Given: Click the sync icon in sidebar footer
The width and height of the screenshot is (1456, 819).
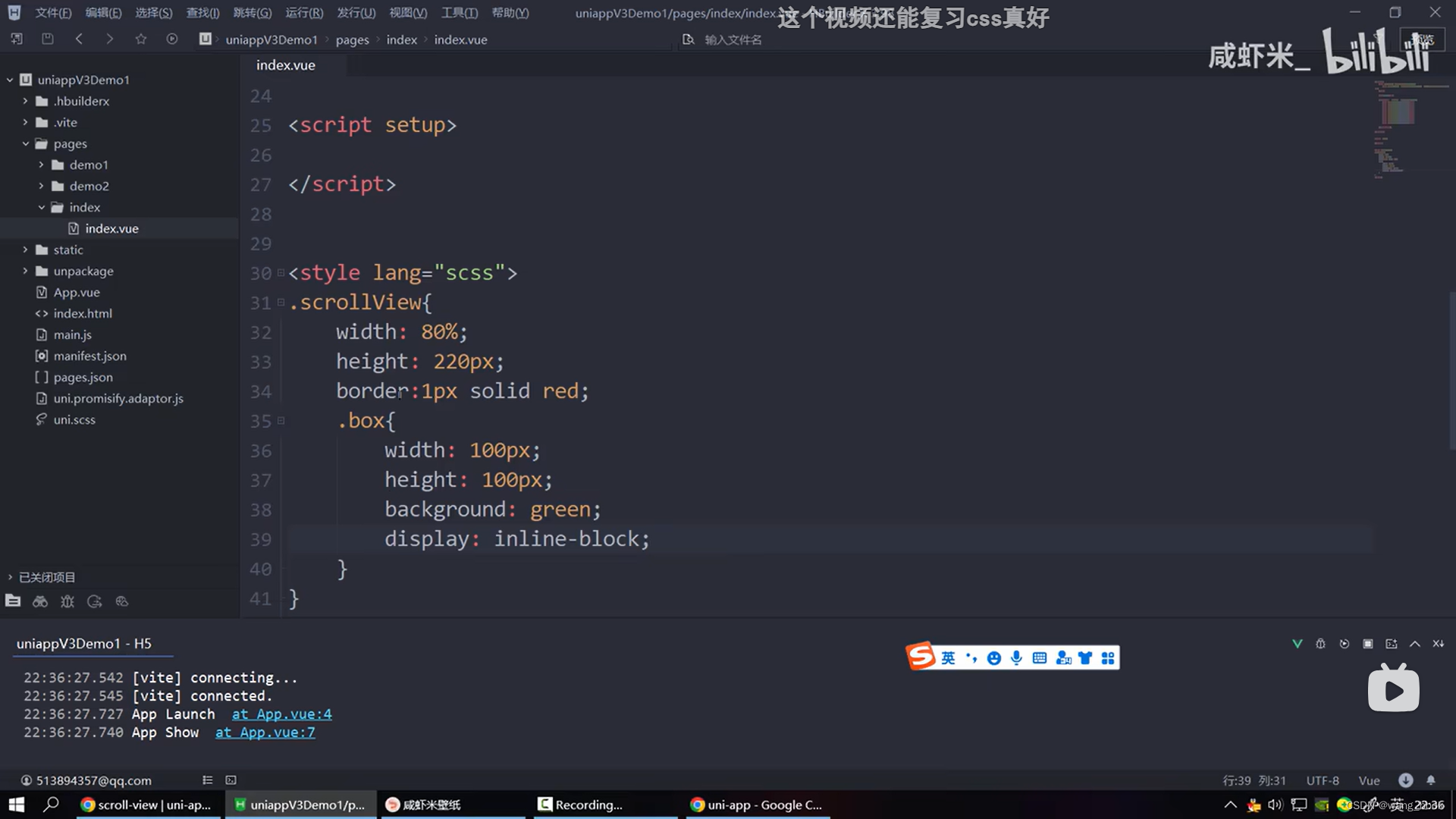Looking at the screenshot, I should (x=95, y=601).
